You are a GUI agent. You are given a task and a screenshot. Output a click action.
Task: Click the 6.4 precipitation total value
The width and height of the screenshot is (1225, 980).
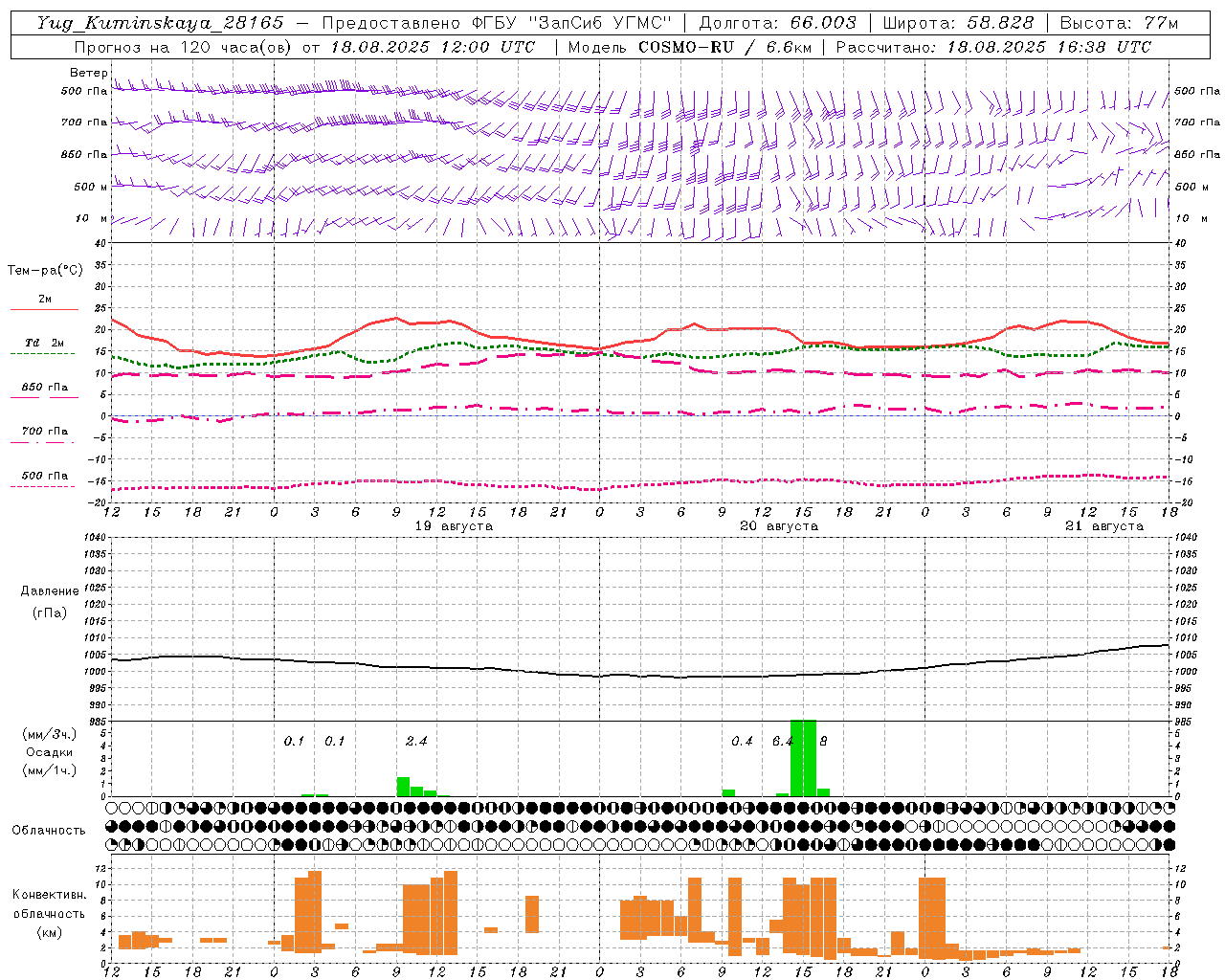pos(783,741)
